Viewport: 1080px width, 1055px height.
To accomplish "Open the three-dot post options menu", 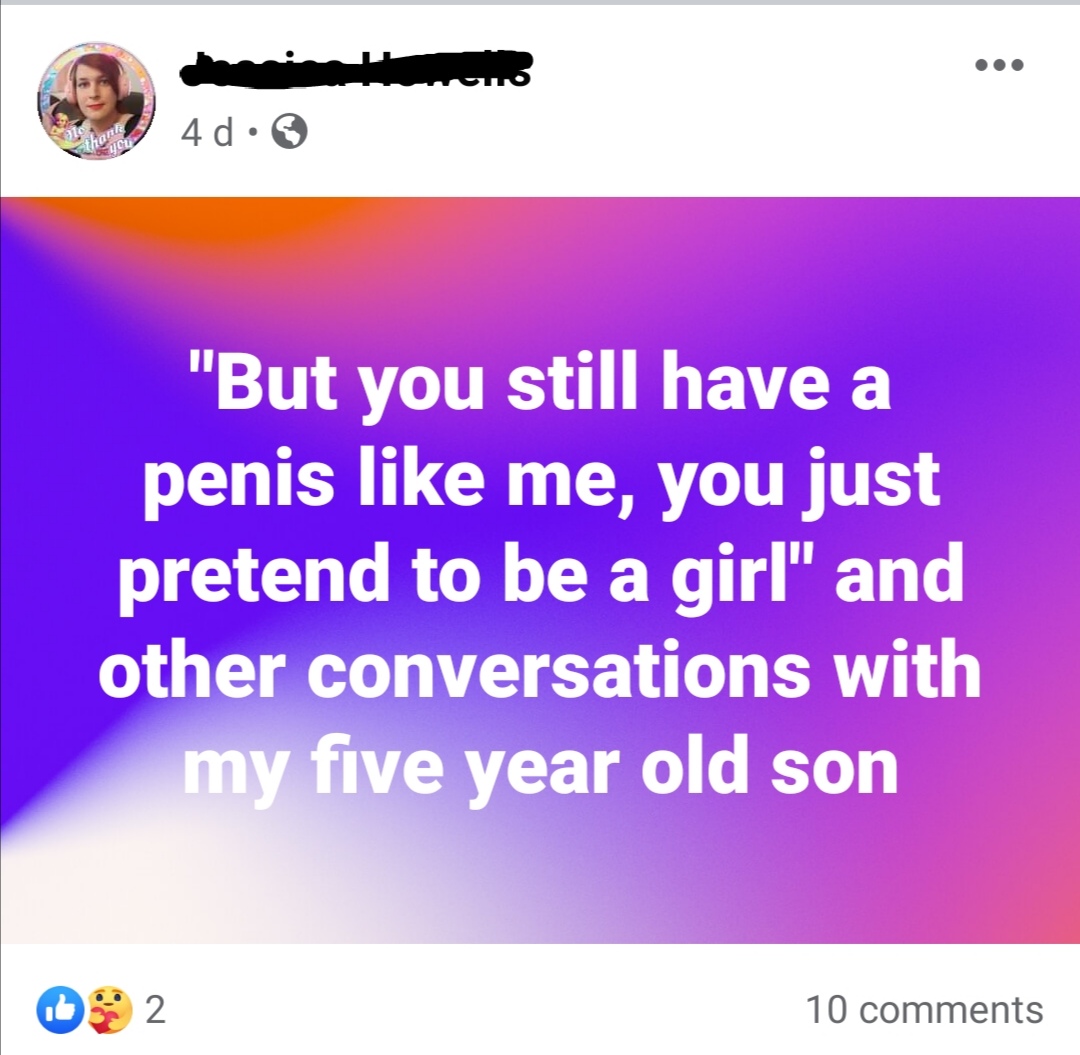I will [x=1000, y=66].
